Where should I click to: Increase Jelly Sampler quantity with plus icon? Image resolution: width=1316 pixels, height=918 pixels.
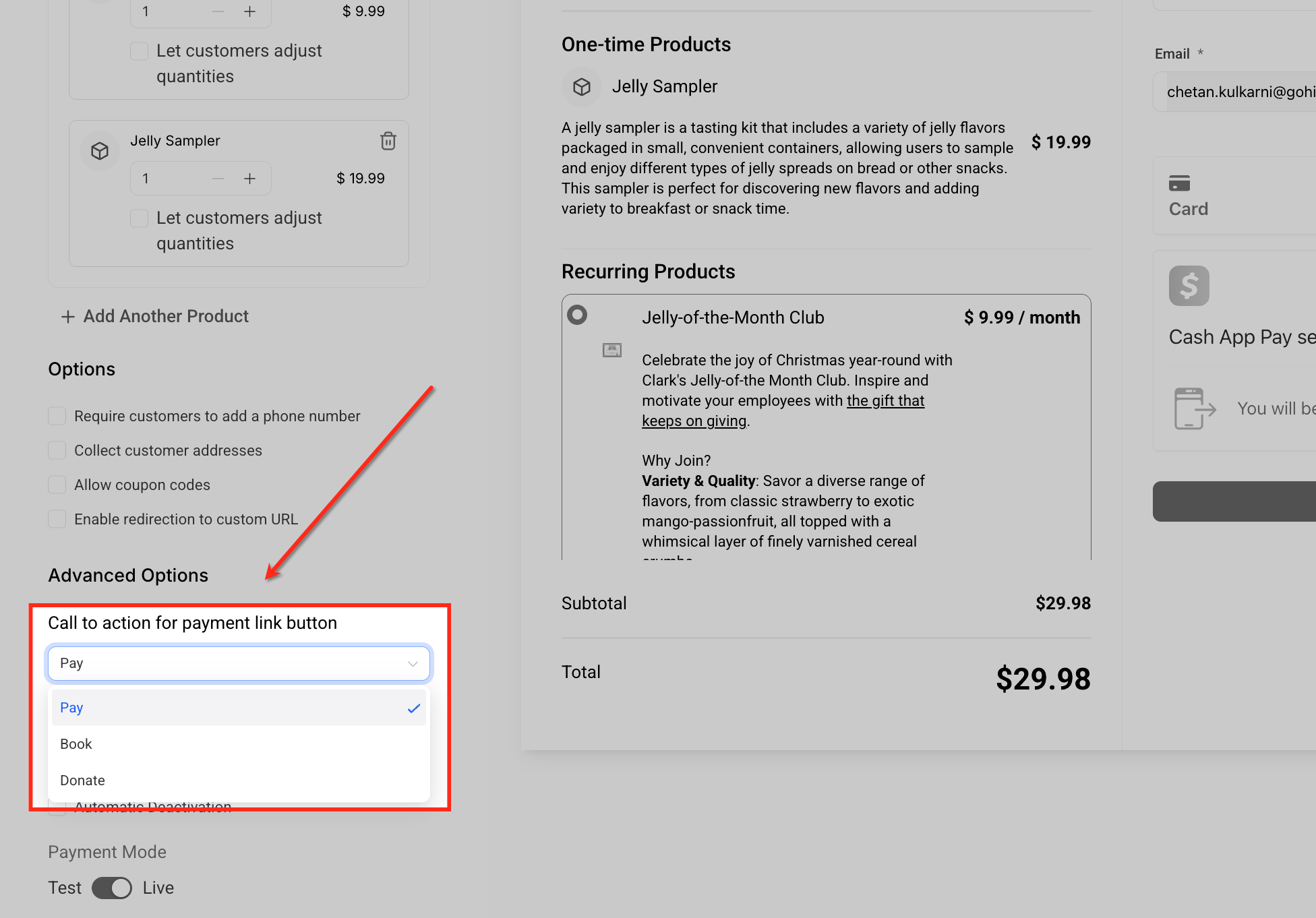coord(249,179)
